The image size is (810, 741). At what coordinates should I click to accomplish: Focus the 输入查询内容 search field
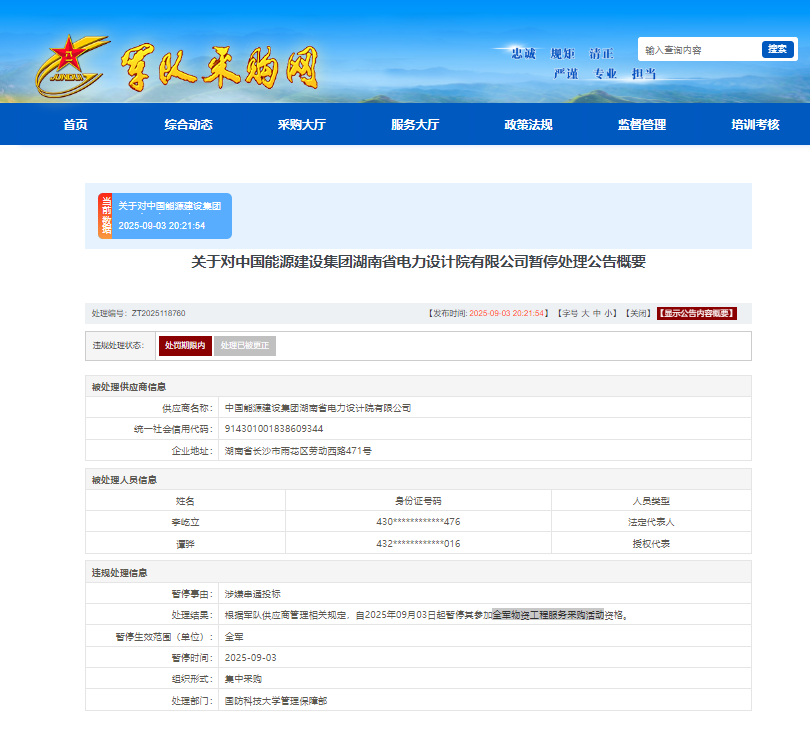(700, 50)
